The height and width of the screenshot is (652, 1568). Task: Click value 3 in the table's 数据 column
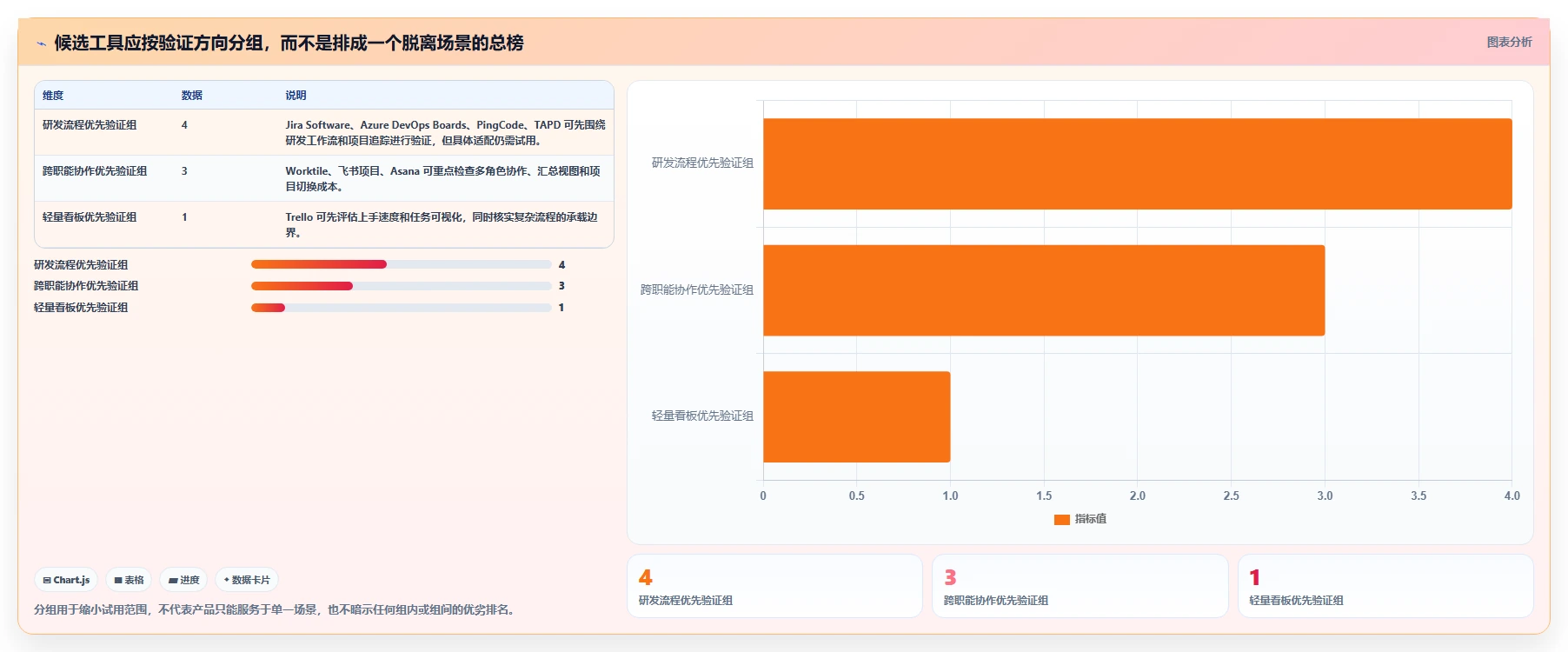point(184,171)
